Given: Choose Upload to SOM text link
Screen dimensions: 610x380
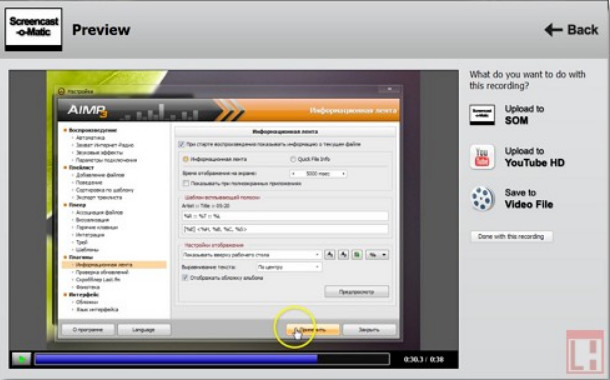Looking at the screenshot, I should coord(524,115).
